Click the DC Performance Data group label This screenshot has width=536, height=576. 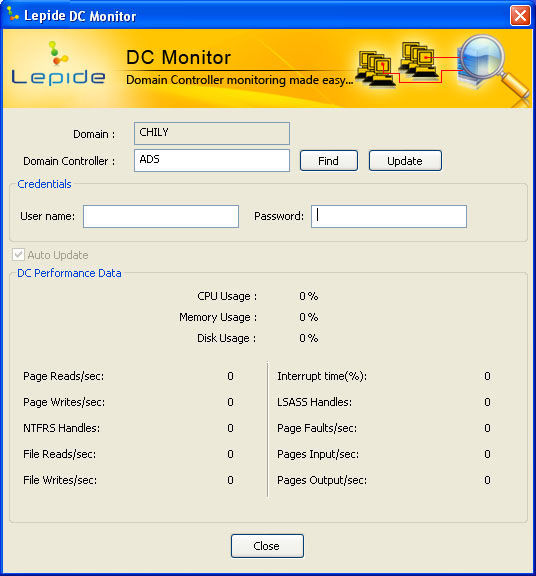pos(69,273)
